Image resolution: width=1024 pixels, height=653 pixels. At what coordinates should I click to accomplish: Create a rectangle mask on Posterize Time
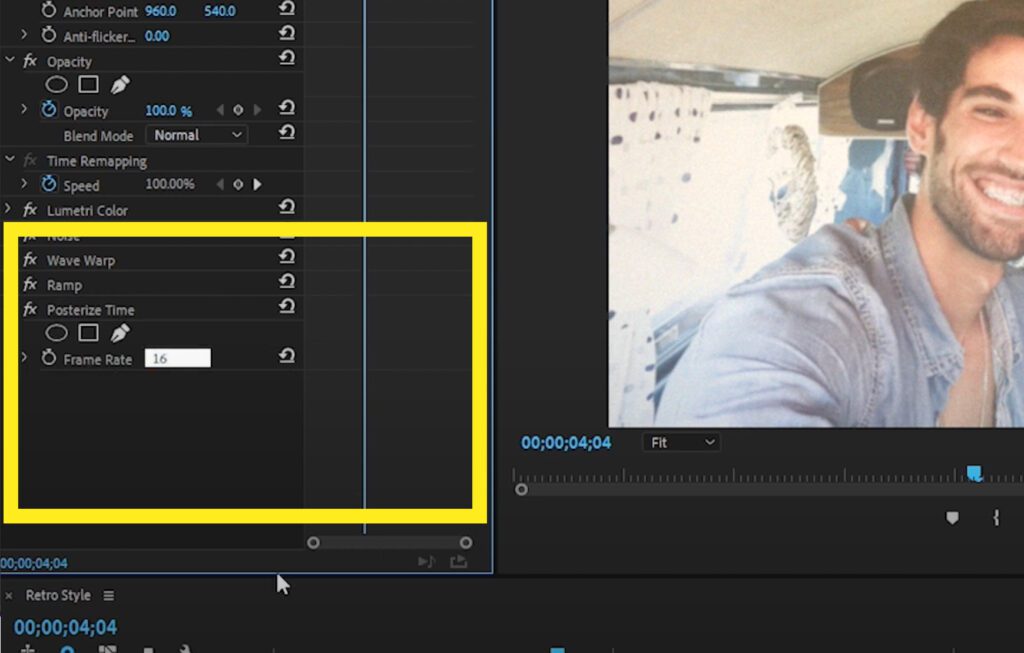tap(87, 332)
